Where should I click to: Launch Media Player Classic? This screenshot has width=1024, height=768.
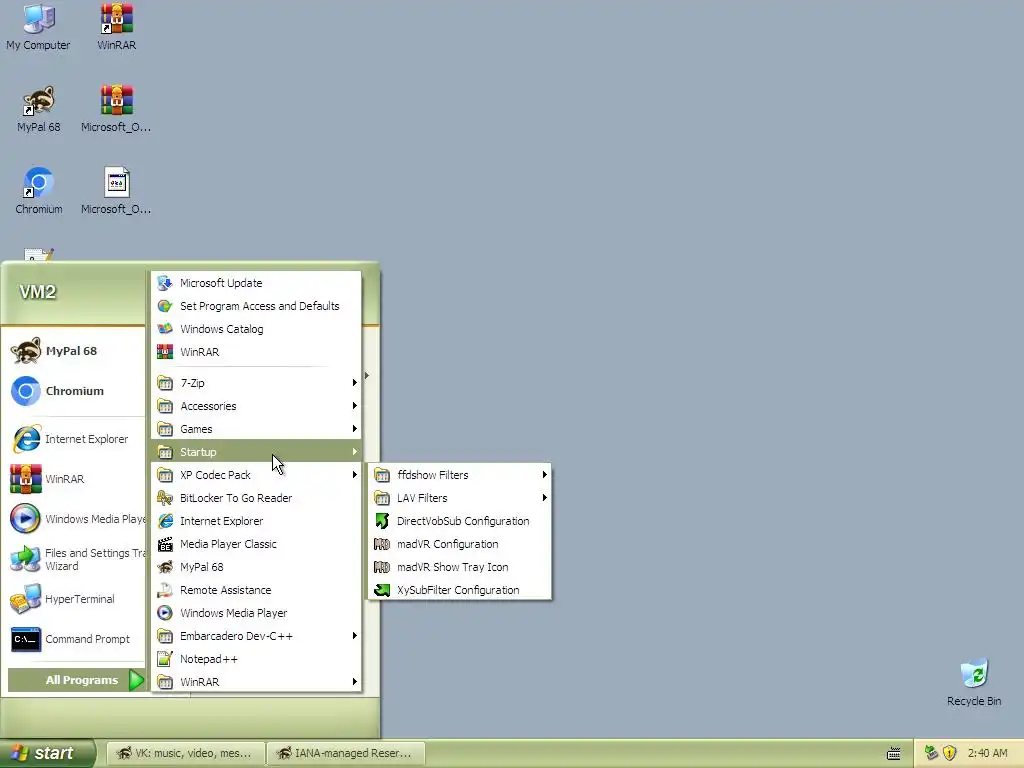tap(256, 544)
